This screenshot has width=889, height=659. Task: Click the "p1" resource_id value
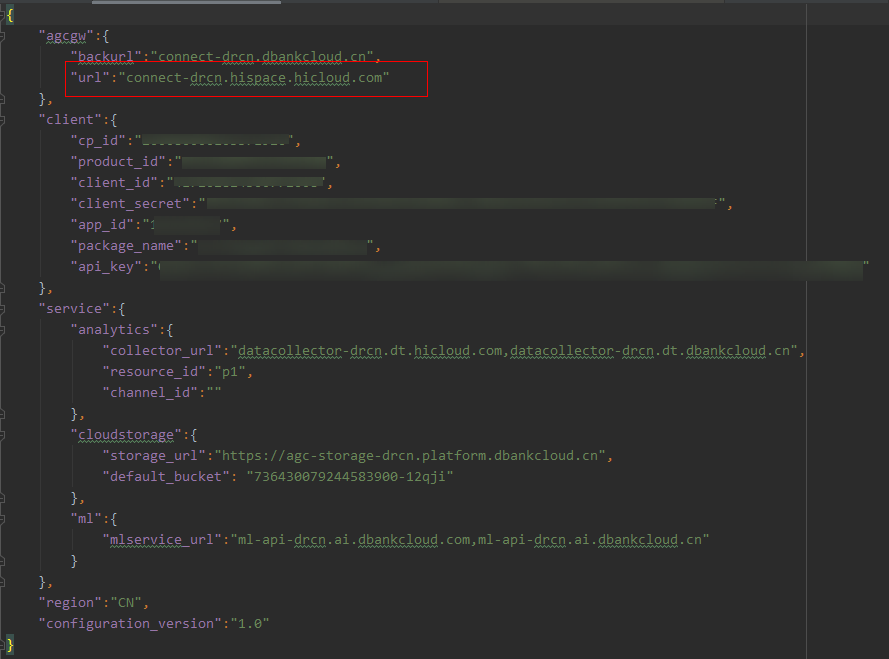(x=230, y=371)
